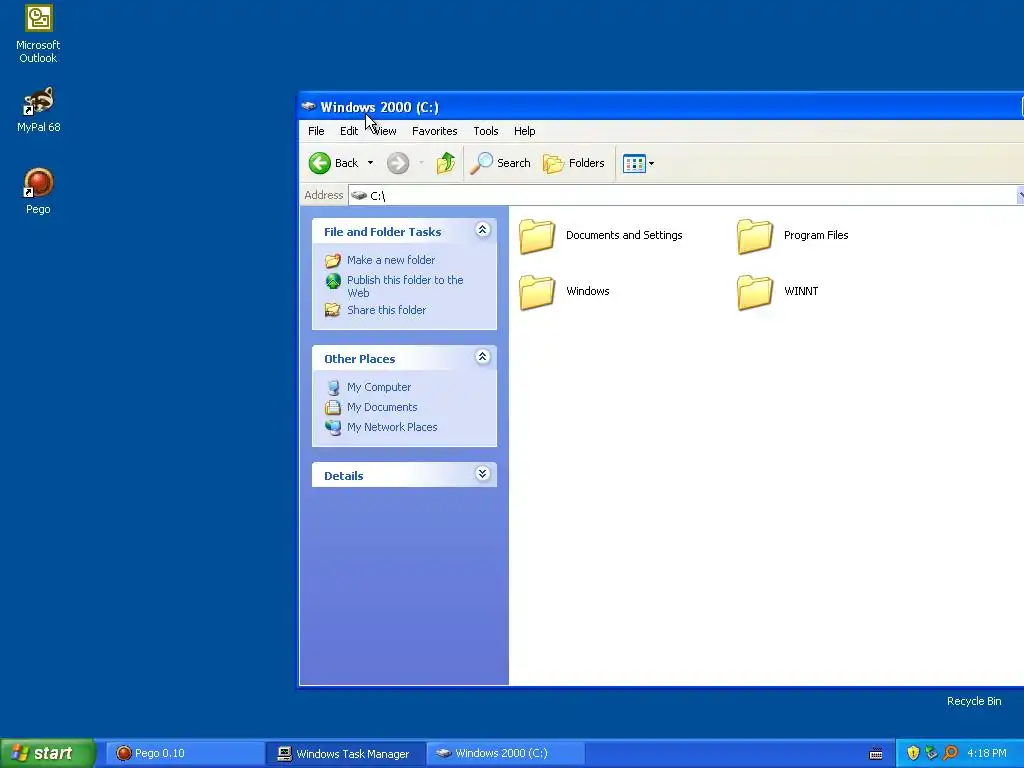Click the drive icon in address bar
1024x768 pixels.
point(359,195)
